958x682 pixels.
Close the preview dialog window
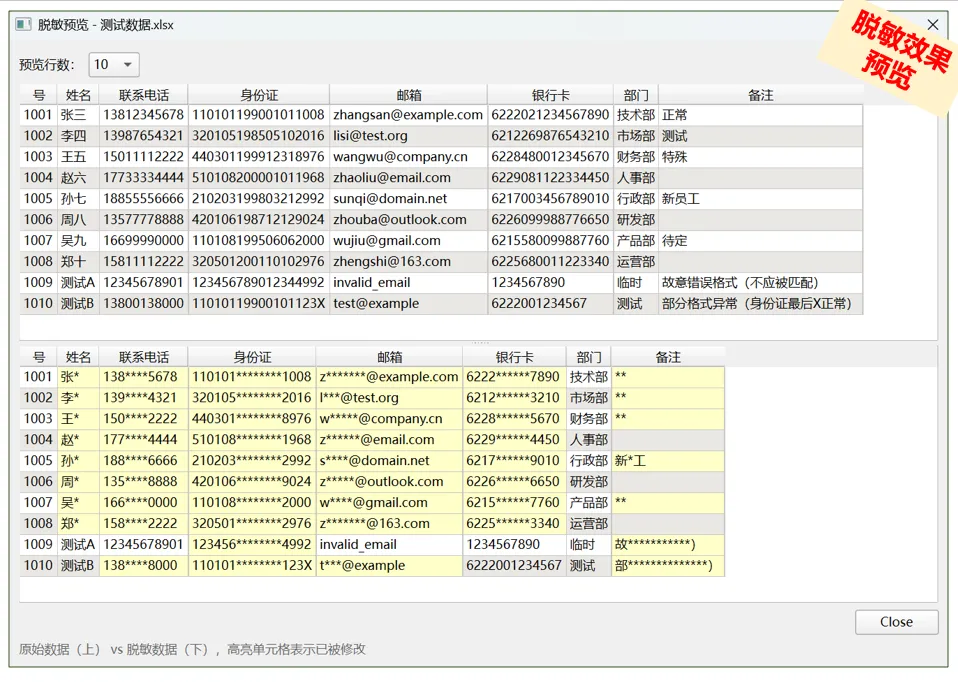(x=932, y=25)
